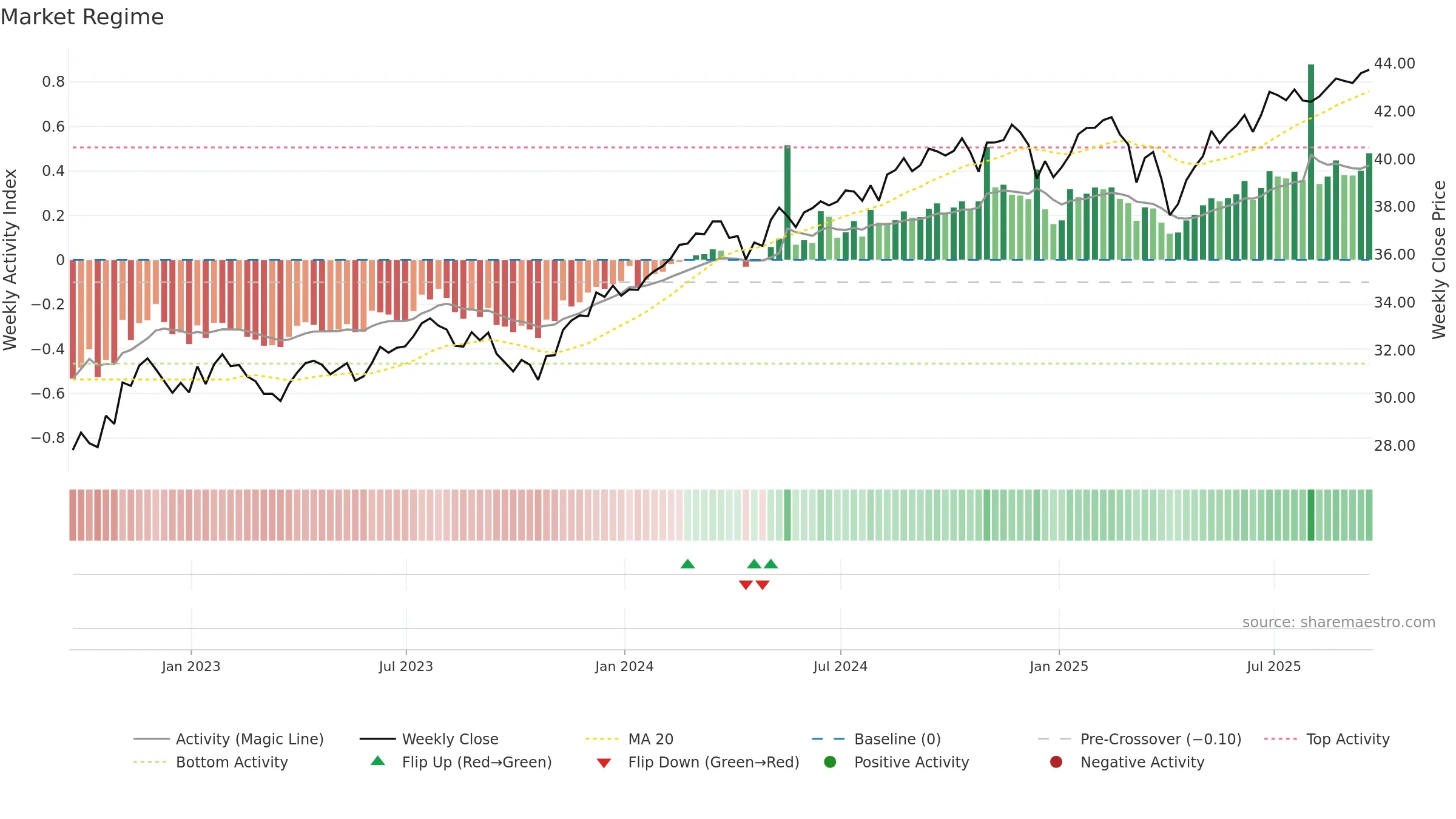
Task: Click first green flip-up triangle marker
Action: pos(687,564)
